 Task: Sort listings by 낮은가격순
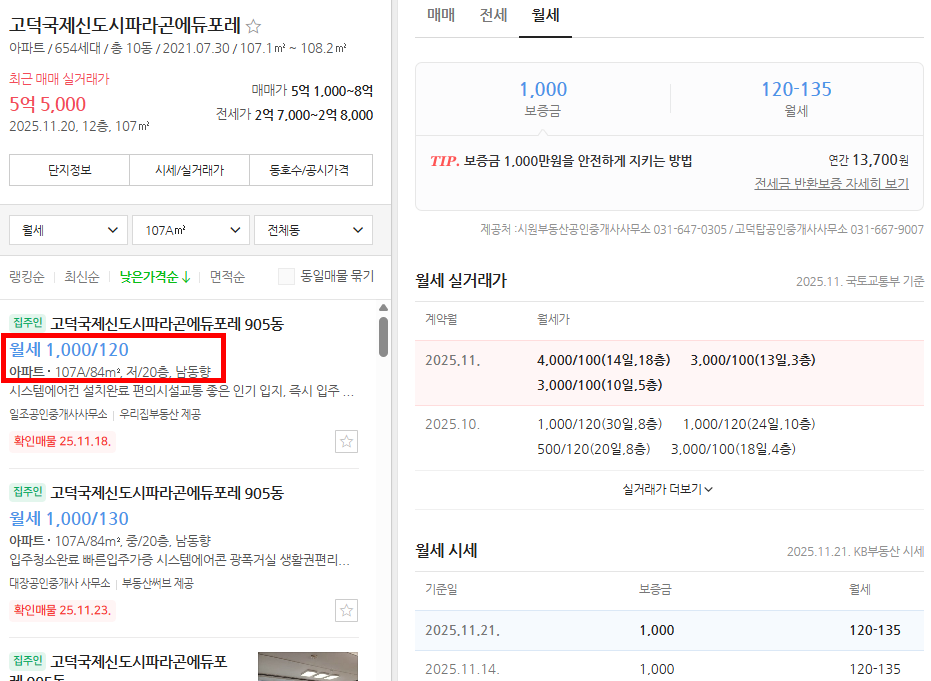tap(155, 277)
